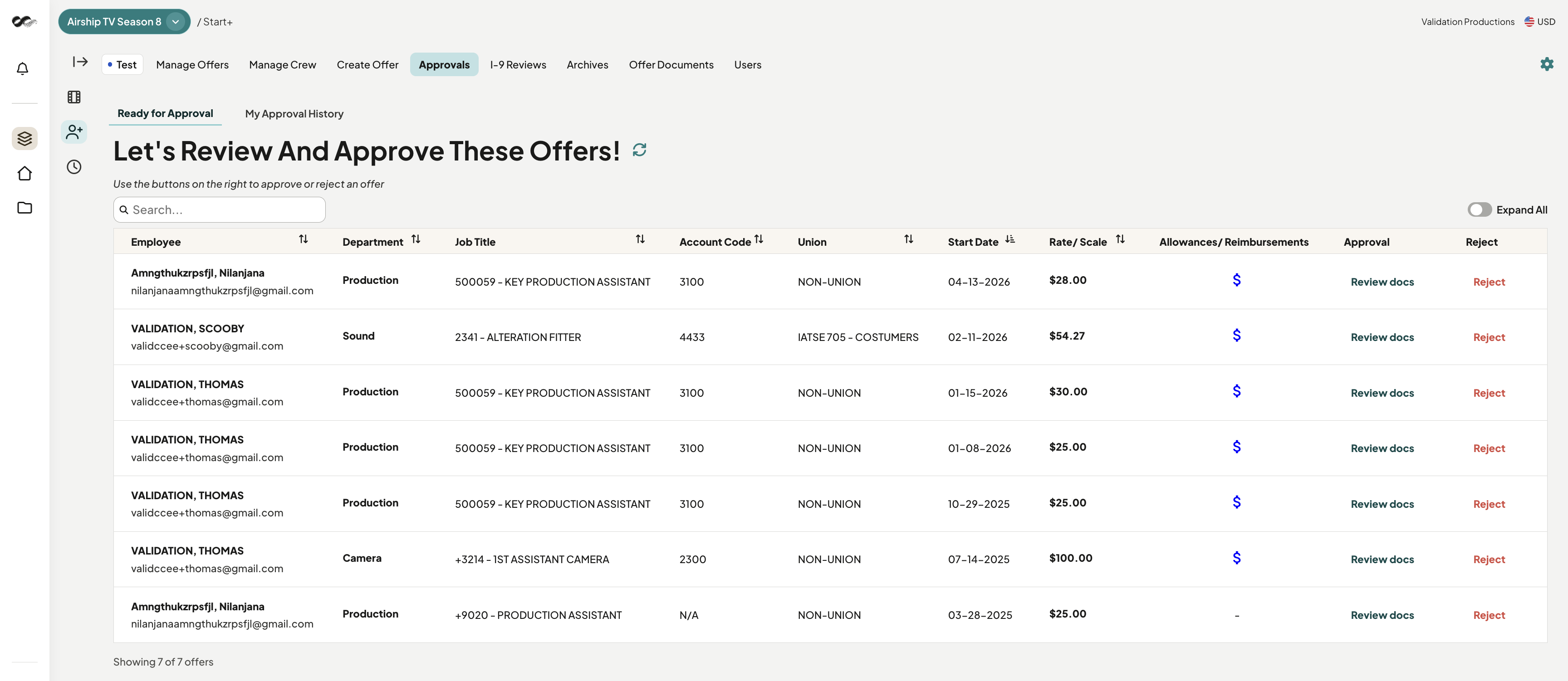Open the Offer Documents tab
The height and width of the screenshot is (681, 1568).
pos(671,64)
